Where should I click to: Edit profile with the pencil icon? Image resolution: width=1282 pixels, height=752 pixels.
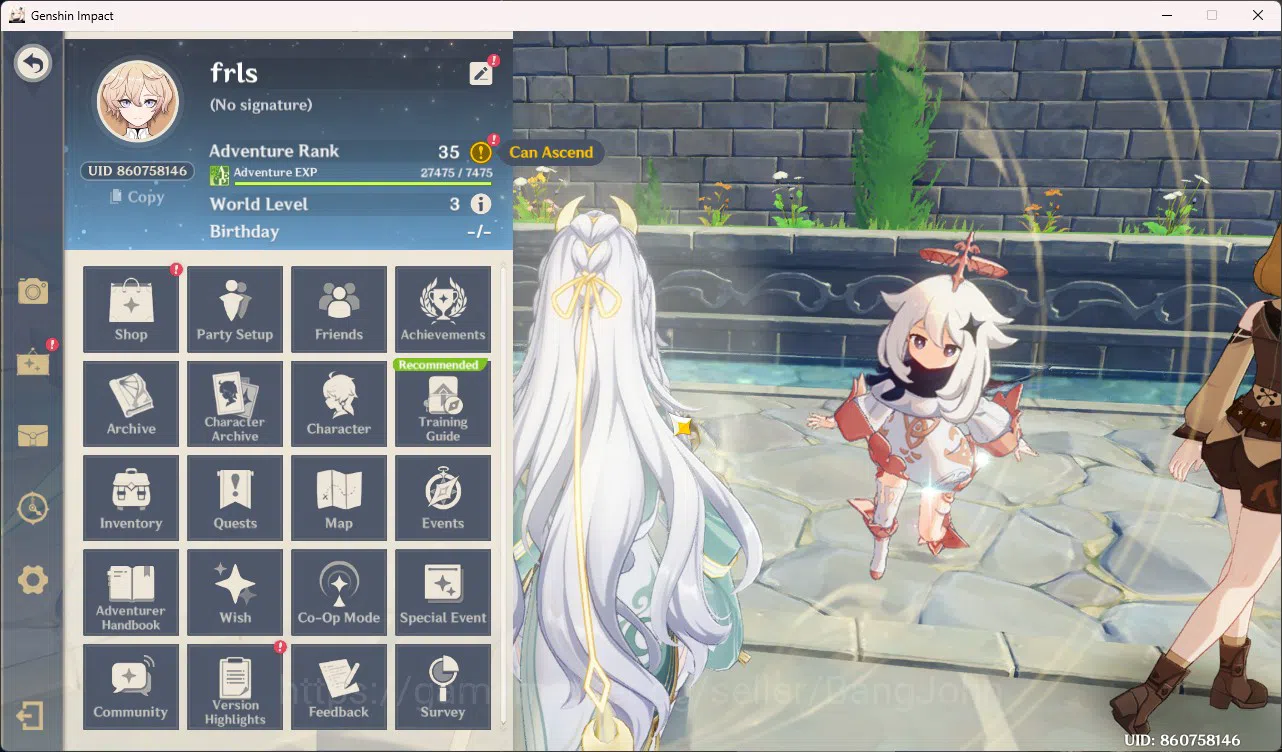(x=481, y=72)
